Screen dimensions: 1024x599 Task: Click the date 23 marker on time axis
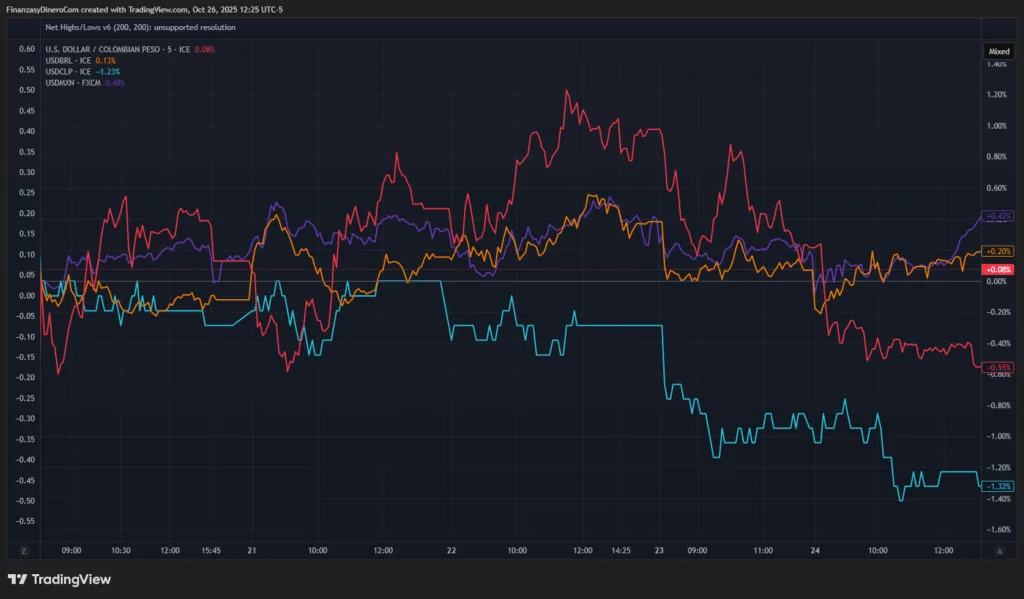point(659,550)
